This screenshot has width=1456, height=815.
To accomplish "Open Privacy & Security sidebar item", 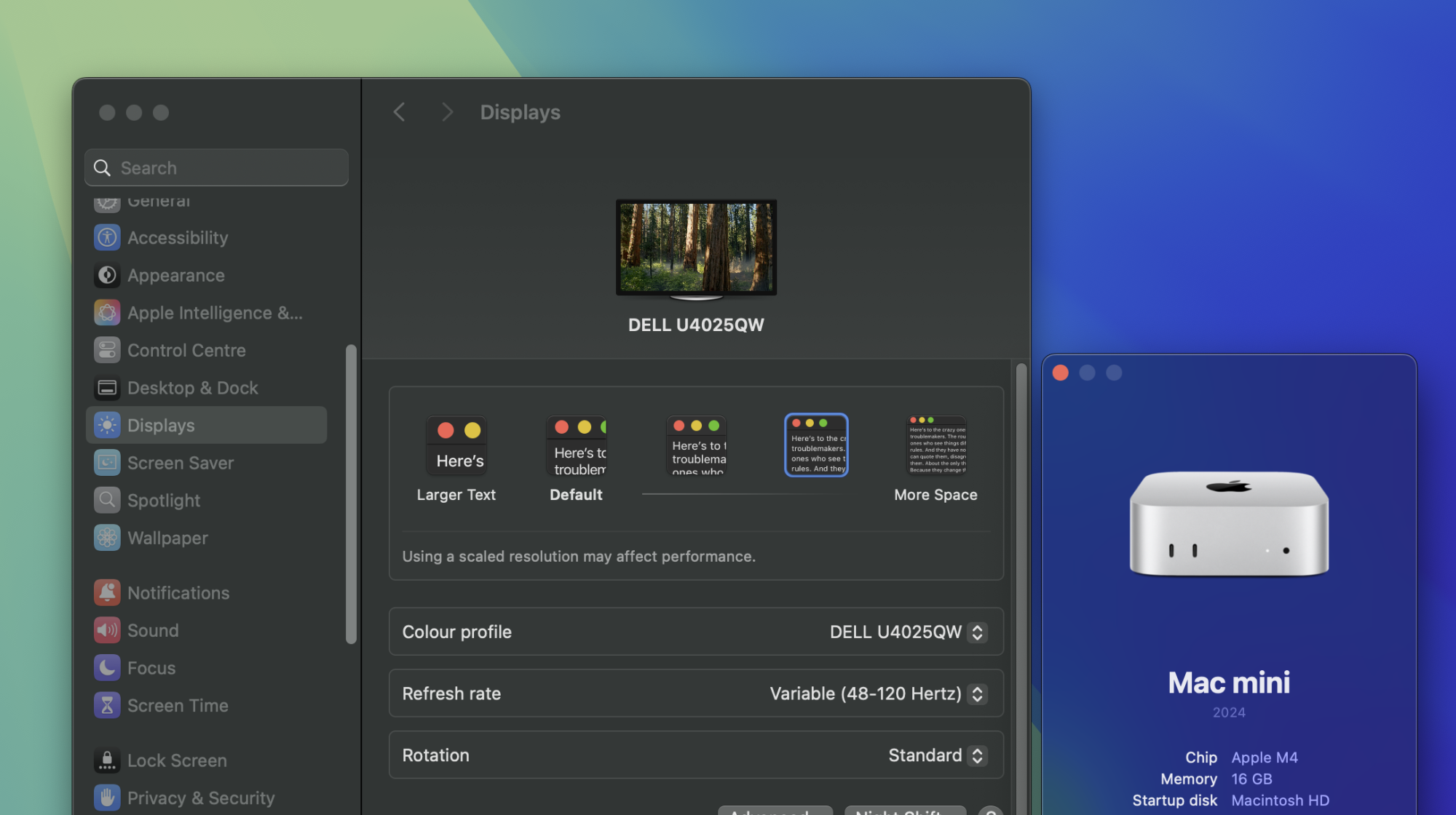I will [201, 798].
